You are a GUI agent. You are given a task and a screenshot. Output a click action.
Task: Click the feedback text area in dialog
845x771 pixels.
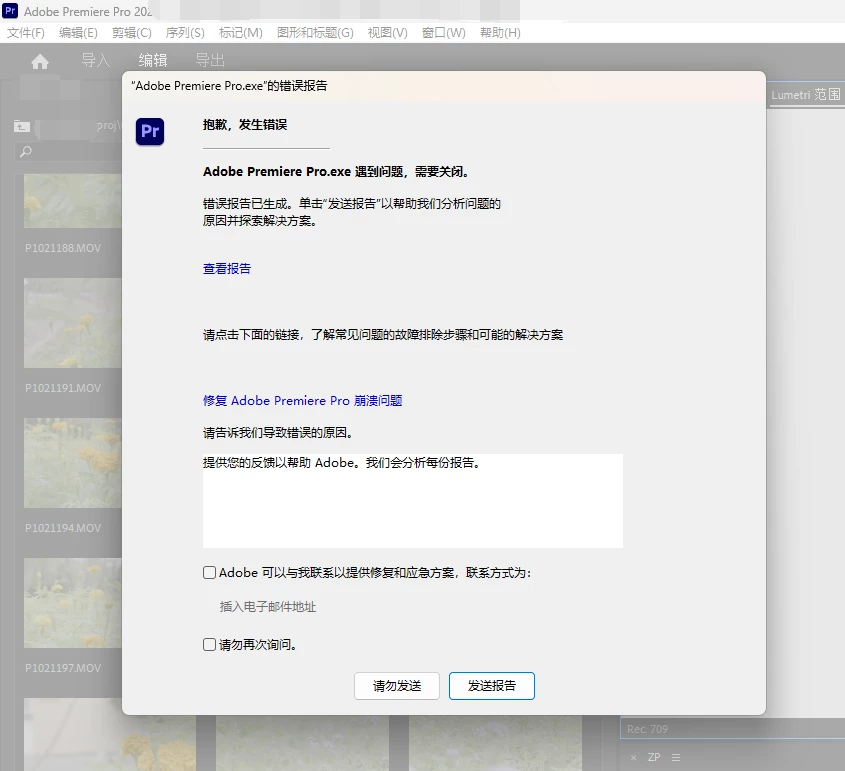pyautogui.click(x=413, y=501)
